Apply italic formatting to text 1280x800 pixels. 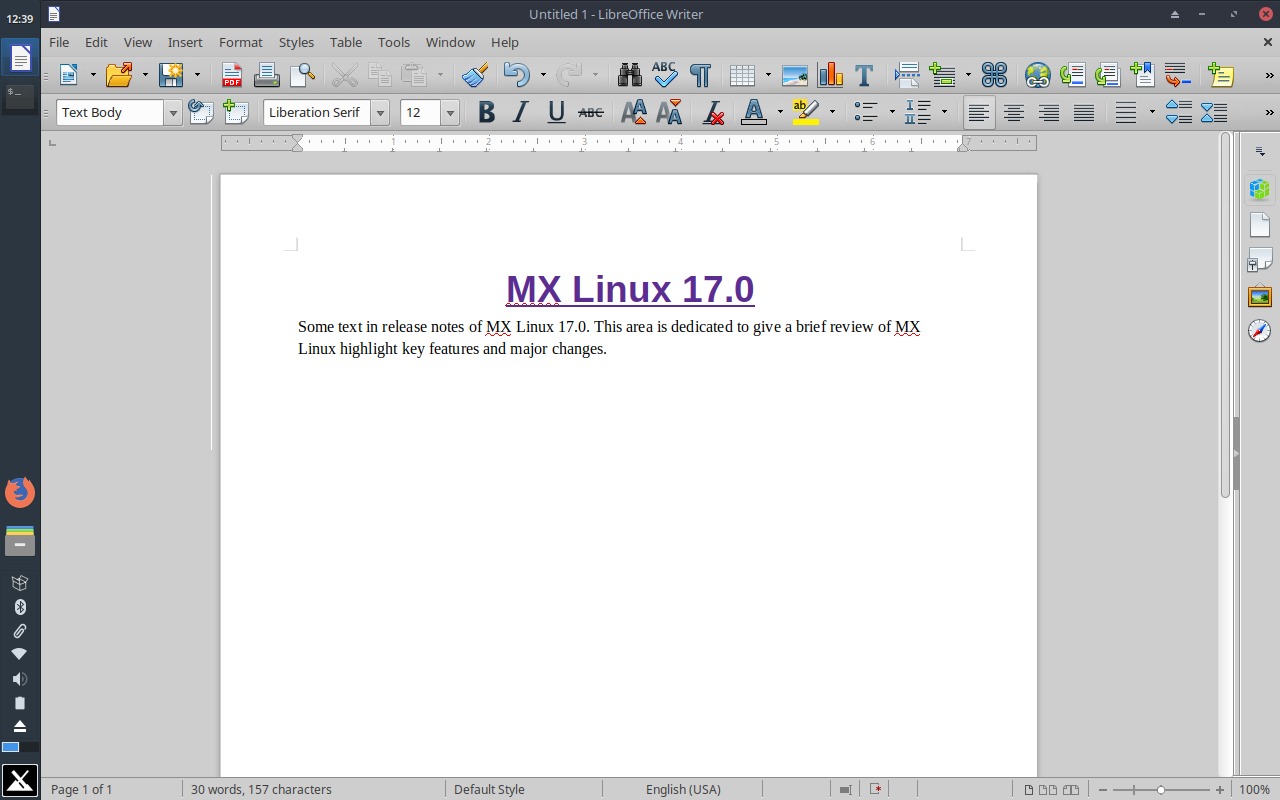(520, 112)
